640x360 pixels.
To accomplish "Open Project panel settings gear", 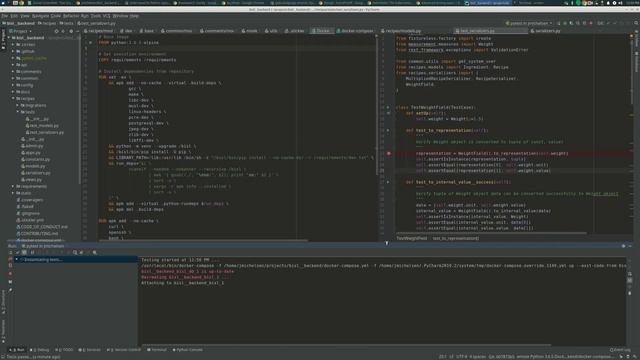I will pyautogui.click(x=71, y=31).
